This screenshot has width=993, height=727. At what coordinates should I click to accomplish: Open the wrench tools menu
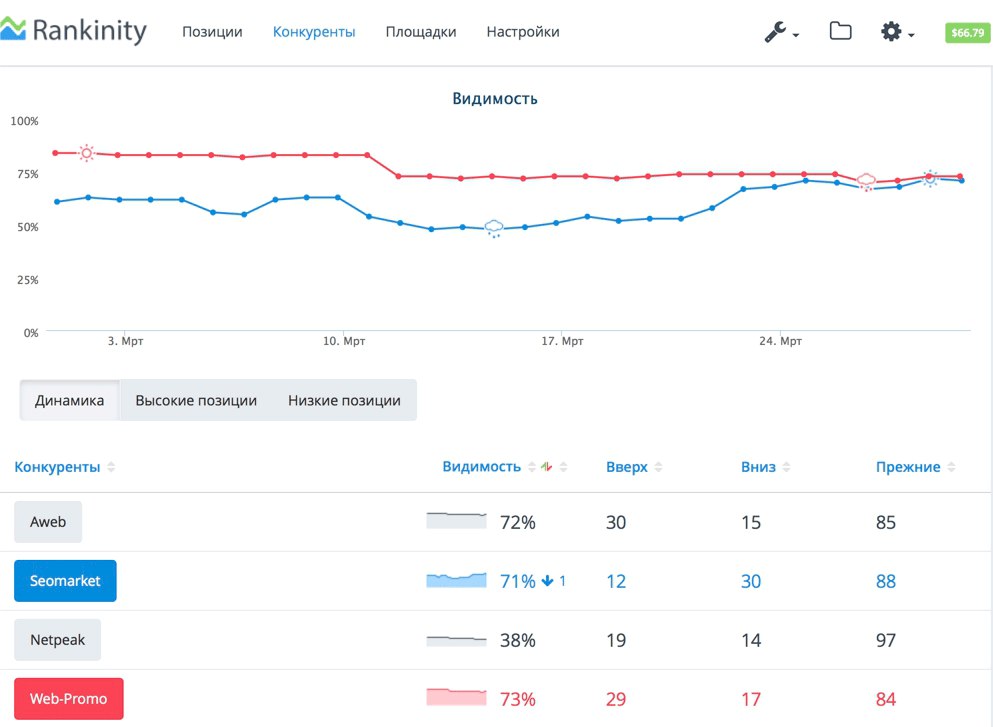[775, 31]
